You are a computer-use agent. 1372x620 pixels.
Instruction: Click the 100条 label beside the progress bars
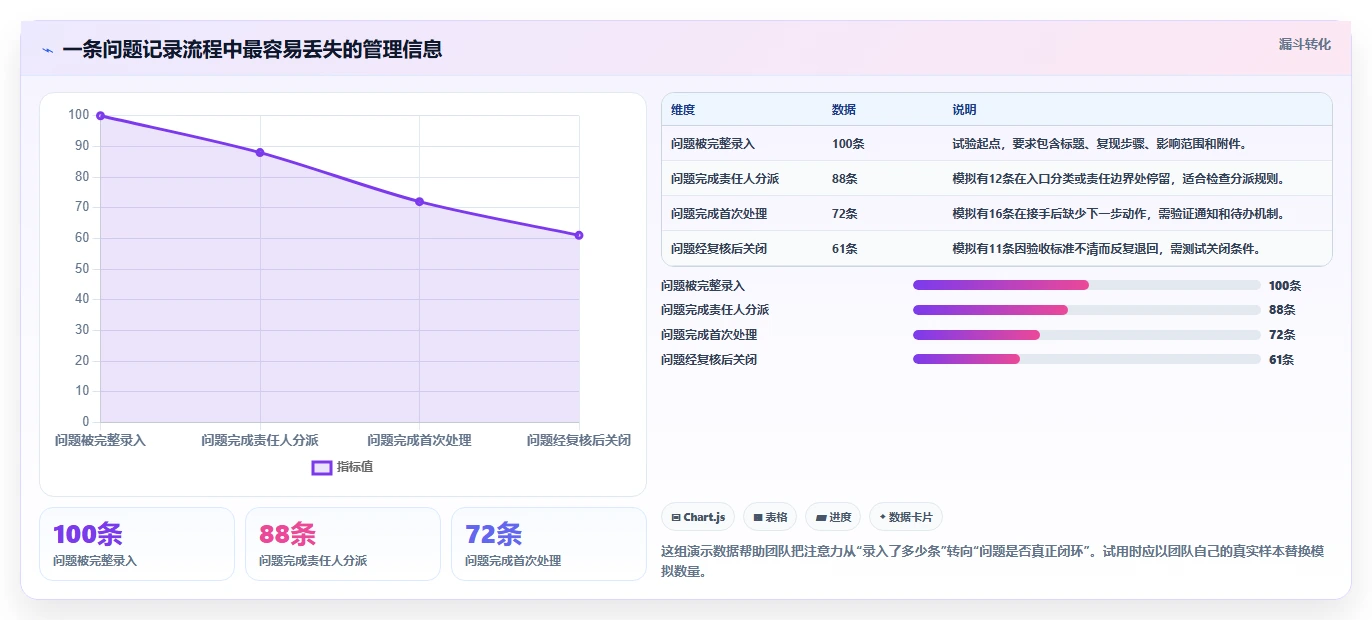point(1285,286)
